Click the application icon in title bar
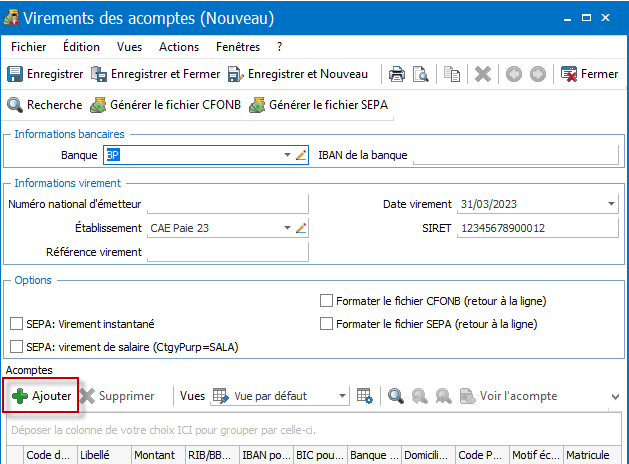Viewport: 629px width, 464px height. point(11,18)
